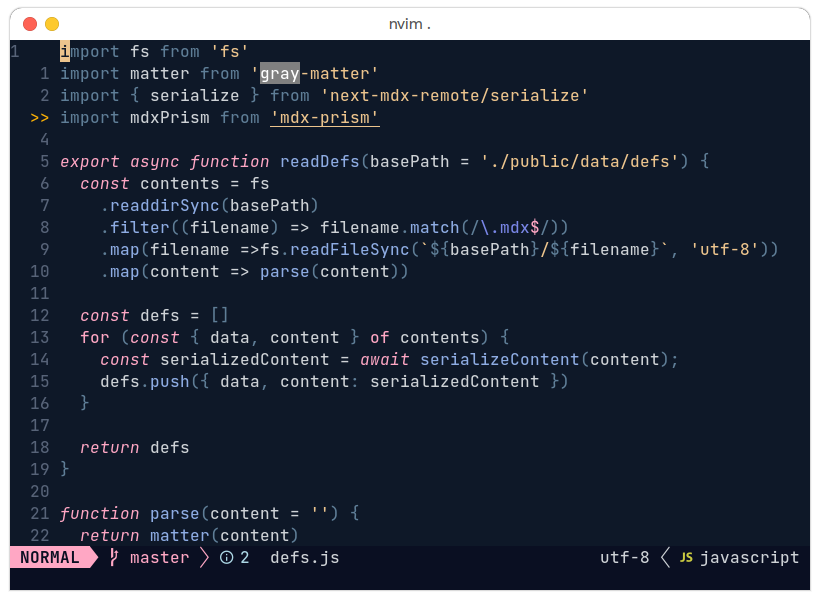
Task: Click the NORMAL mode indicator
Action: coord(50,558)
